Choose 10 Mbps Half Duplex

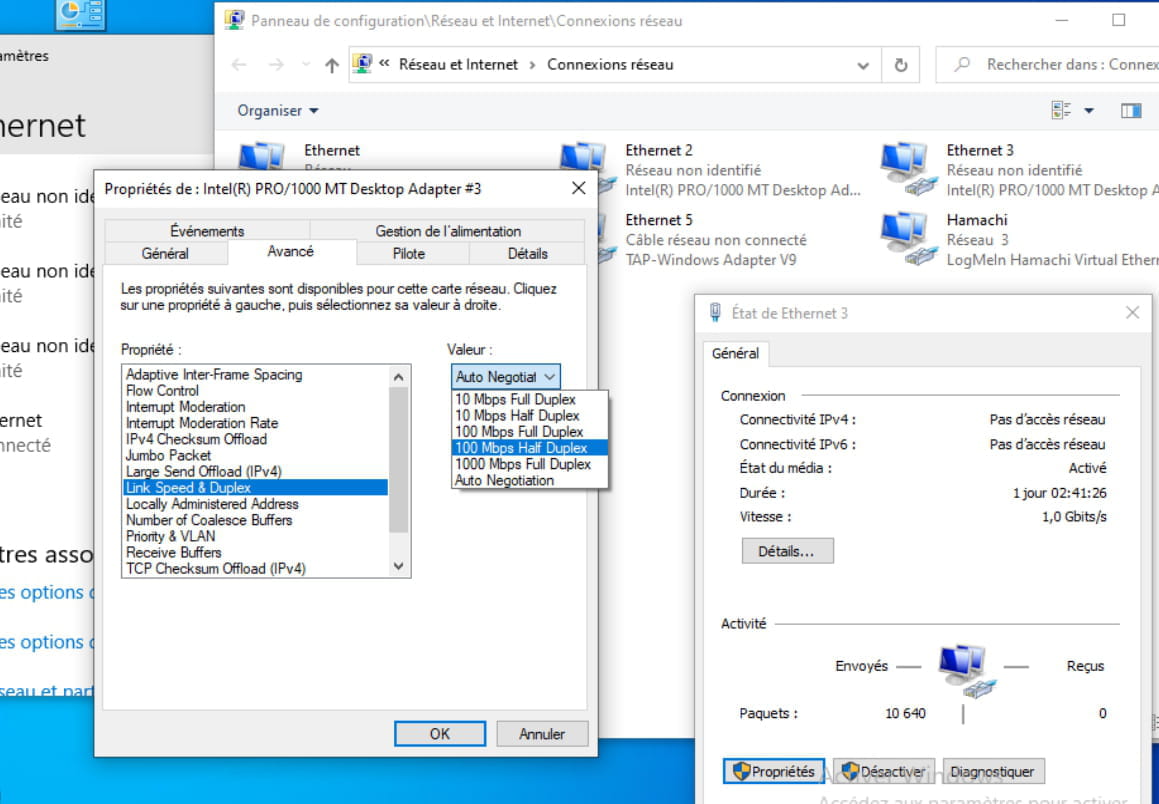click(530, 416)
